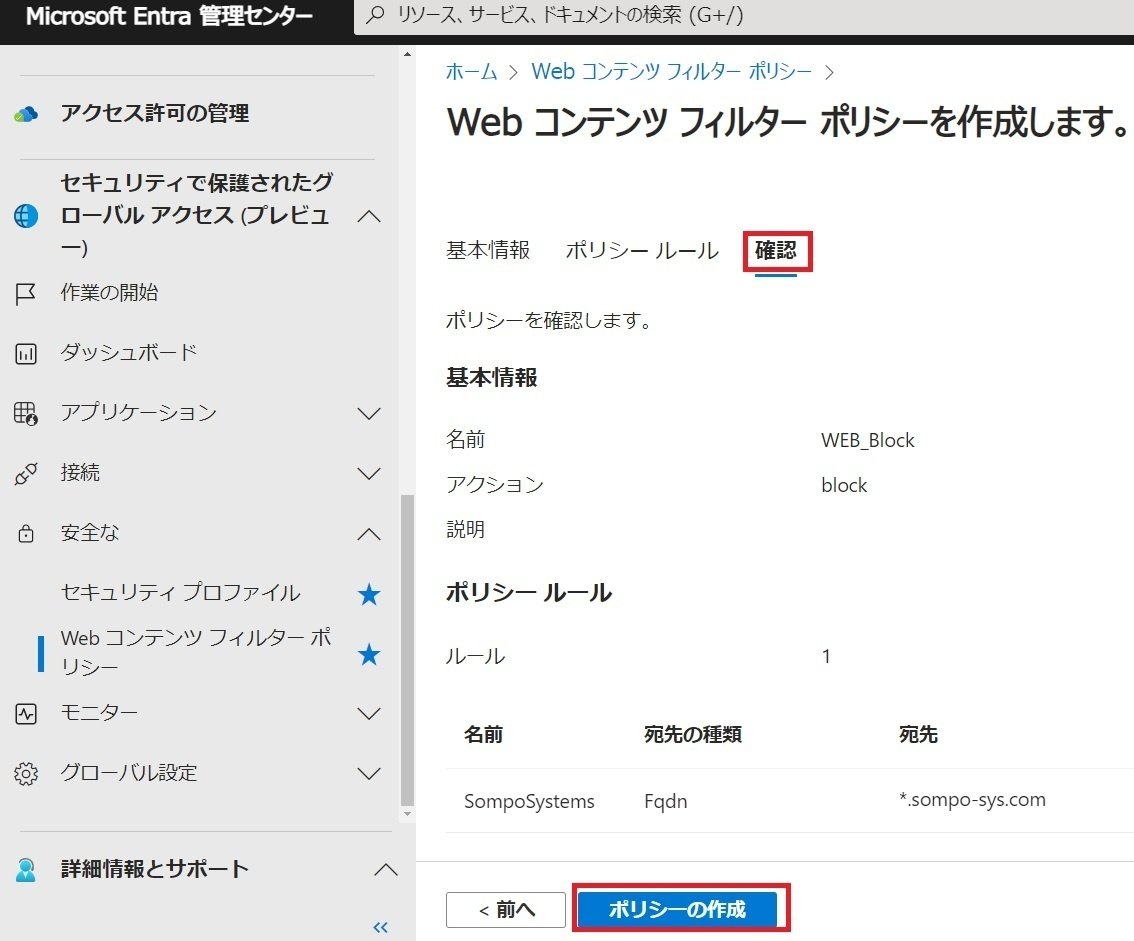Click the plug icon beside 接続
The height and width of the screenshot is (941, 1134).
(25, 474)
